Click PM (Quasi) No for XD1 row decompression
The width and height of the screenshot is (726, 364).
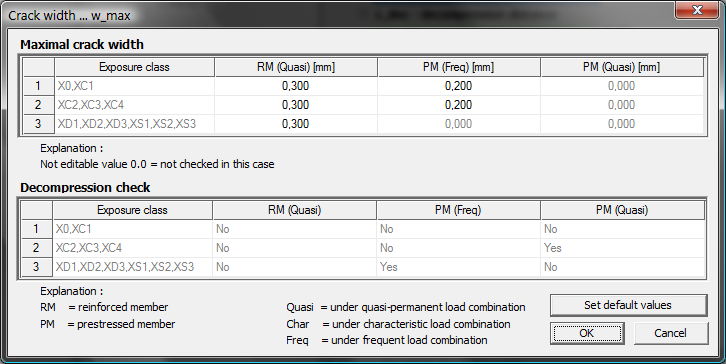622,267
